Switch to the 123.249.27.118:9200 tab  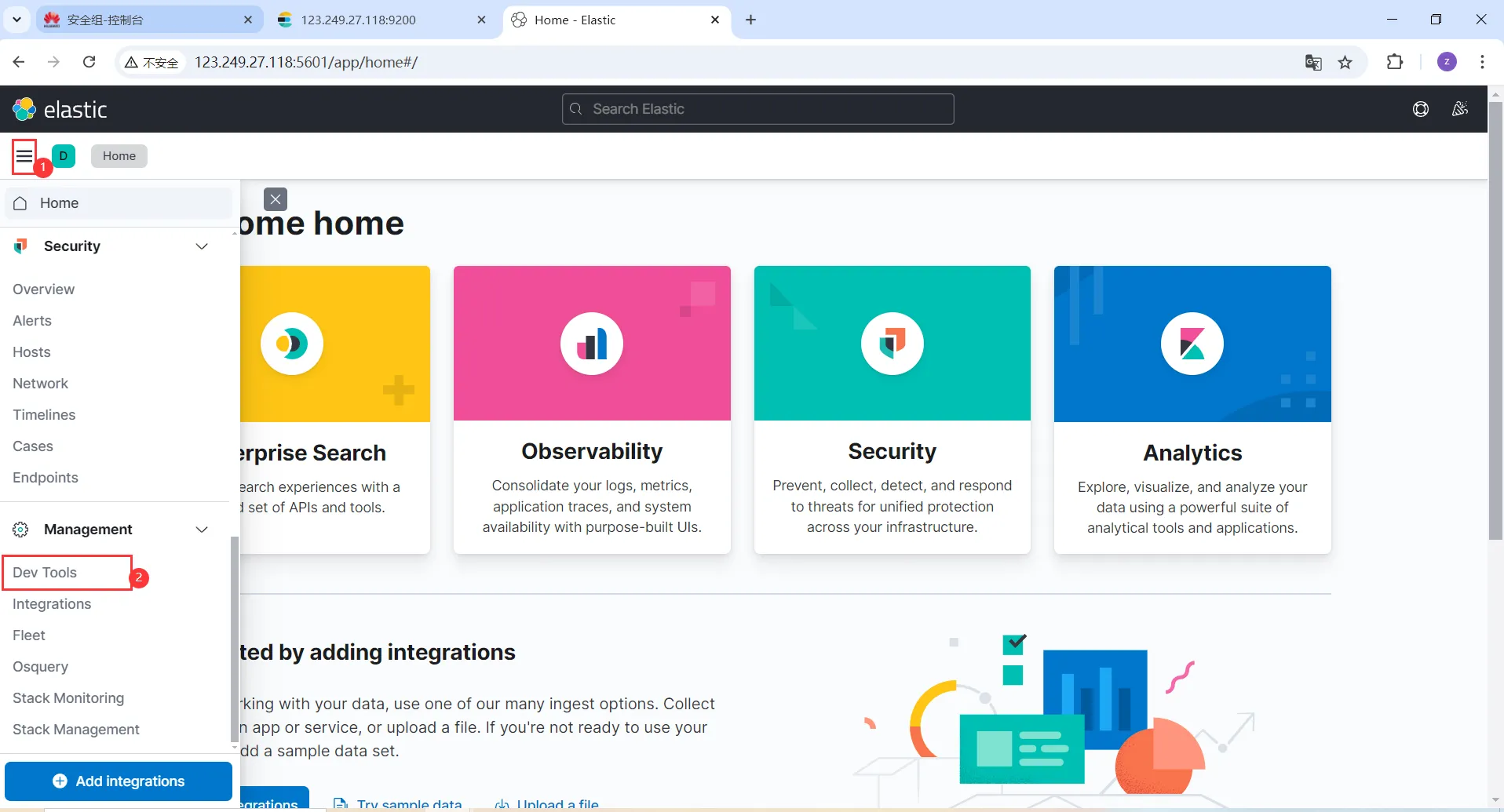pyautogui.click(x=382, y=20)
